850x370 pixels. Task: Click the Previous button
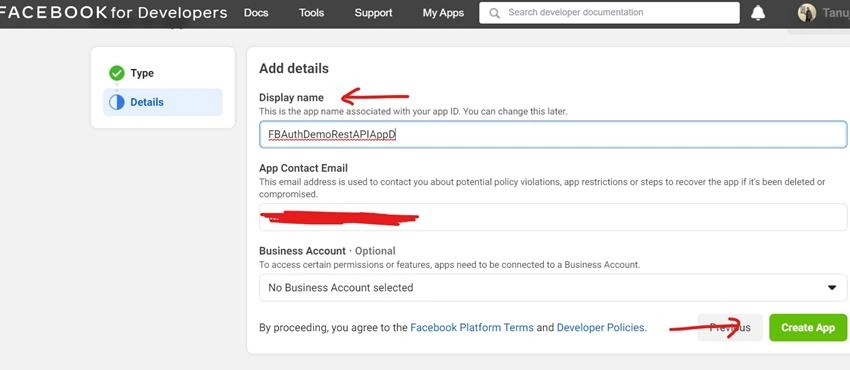(730, 327)
